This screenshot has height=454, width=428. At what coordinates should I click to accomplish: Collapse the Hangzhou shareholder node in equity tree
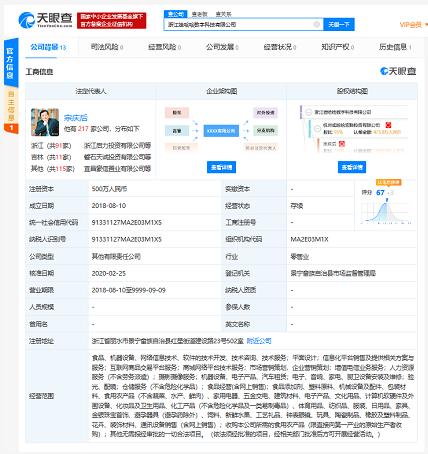[x=317, y=128]
